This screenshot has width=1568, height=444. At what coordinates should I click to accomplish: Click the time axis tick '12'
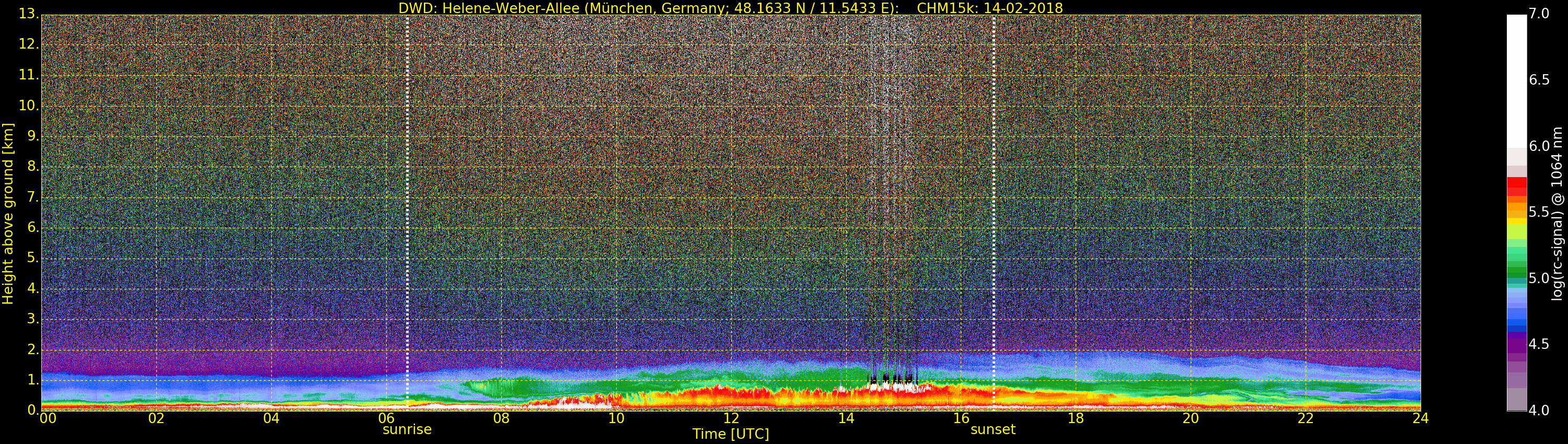tap(731, 418)
